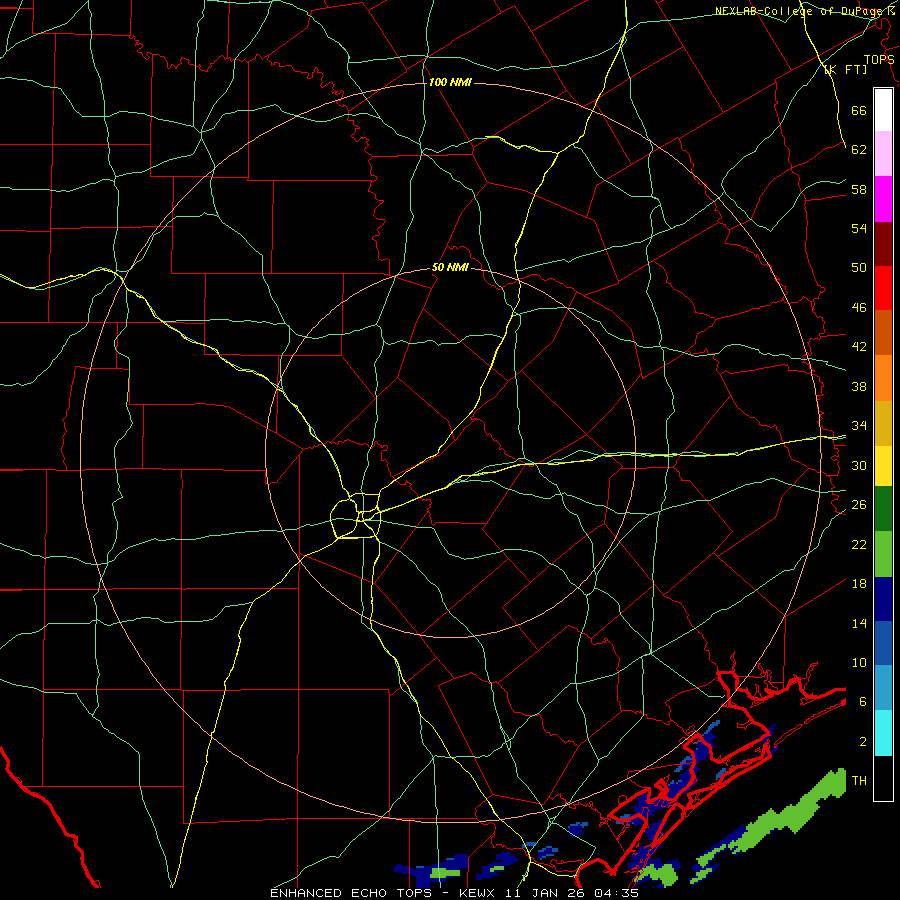Pick the light green legend swatch
The height and width of the screenshot is (900, 900).
pyautogui.click(x=883, y=554)
